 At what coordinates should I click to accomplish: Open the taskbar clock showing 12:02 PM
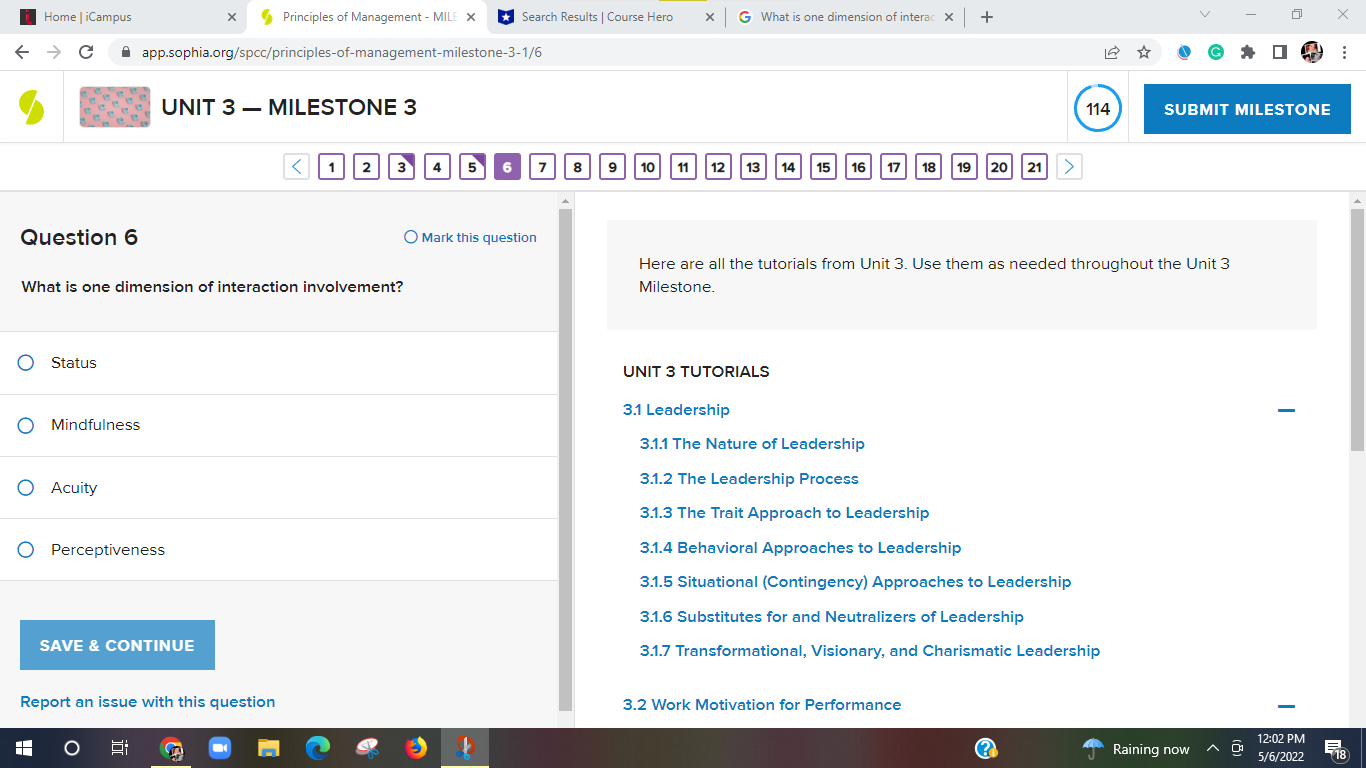coord(1281,748)
